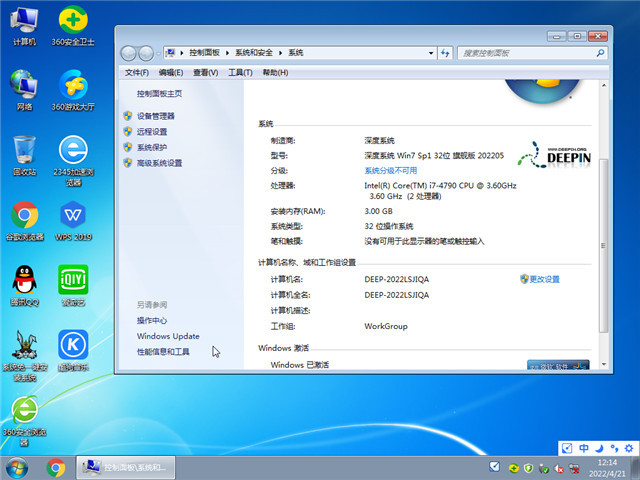Screen dimensions: 640x480
Task: Select the 系统免一键安装系统 desktop icon
Action: click(x=24, y=356)
